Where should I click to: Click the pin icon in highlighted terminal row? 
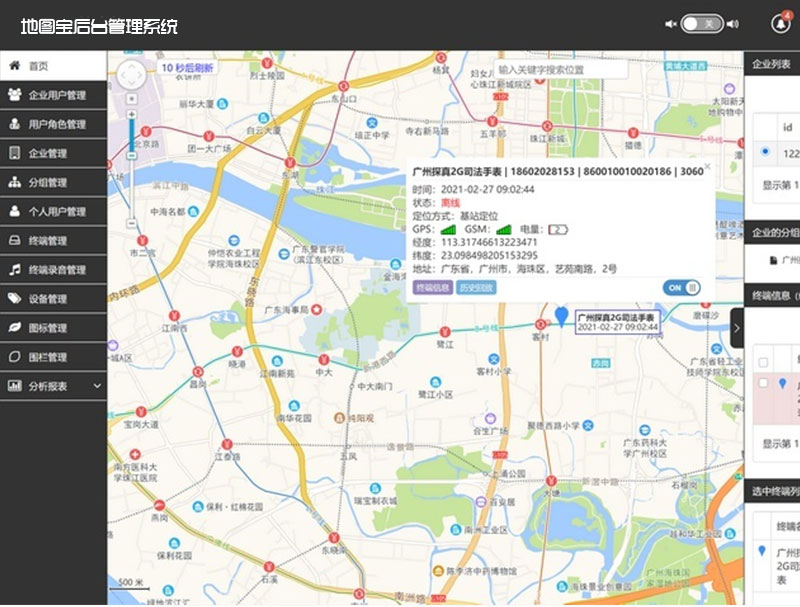coord(782,383)
